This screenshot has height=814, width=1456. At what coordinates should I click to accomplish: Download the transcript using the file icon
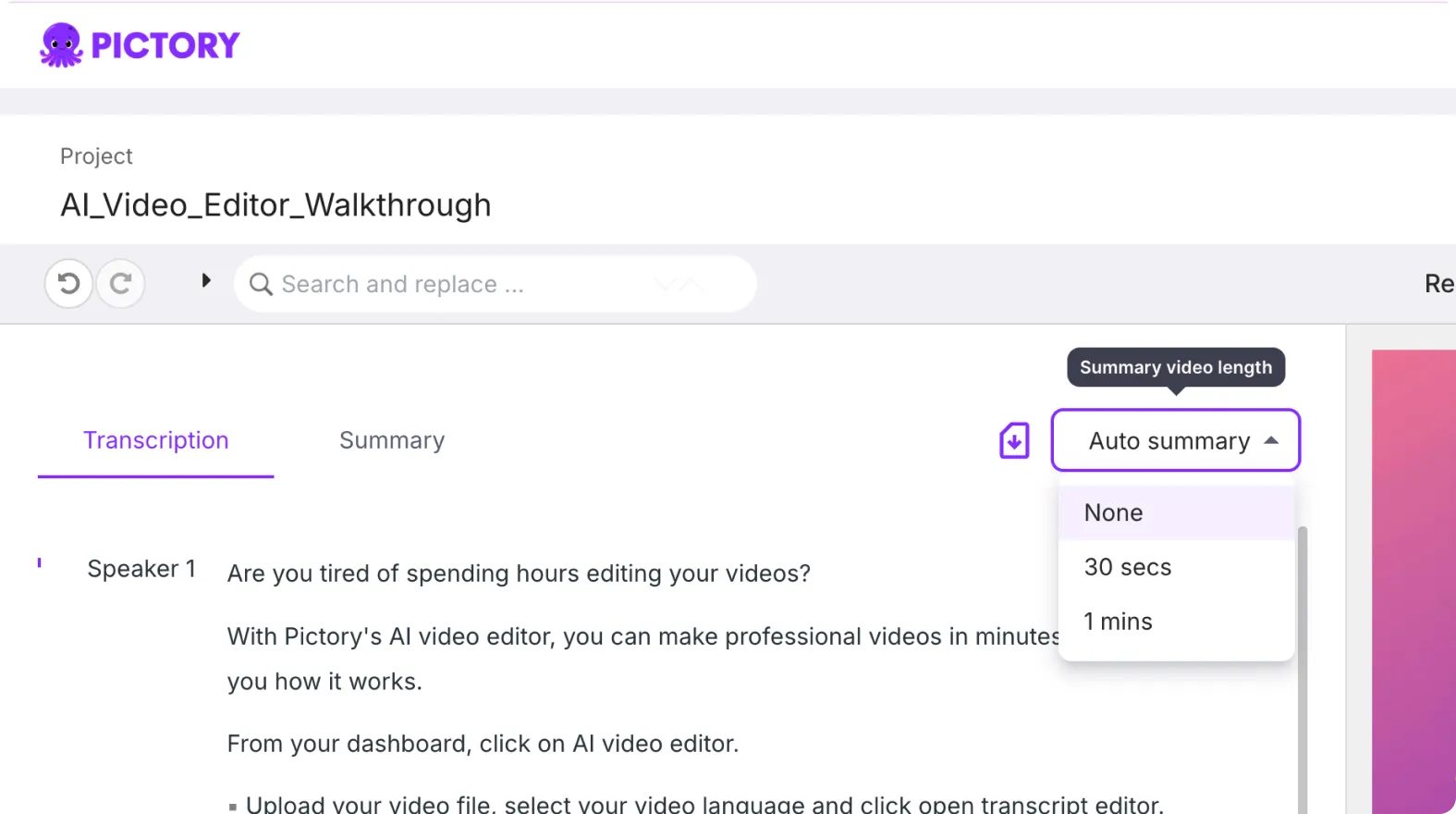point(1014,440)
